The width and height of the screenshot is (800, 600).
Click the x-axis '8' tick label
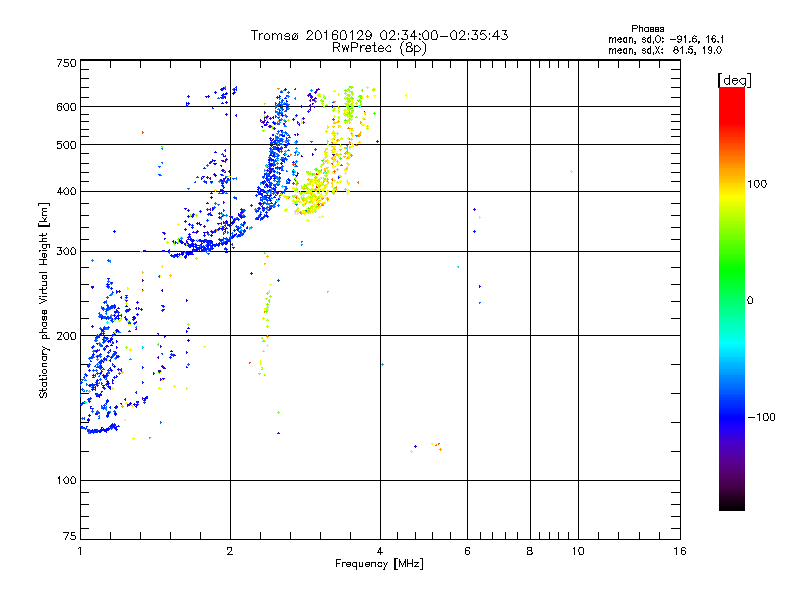(530, 551)
